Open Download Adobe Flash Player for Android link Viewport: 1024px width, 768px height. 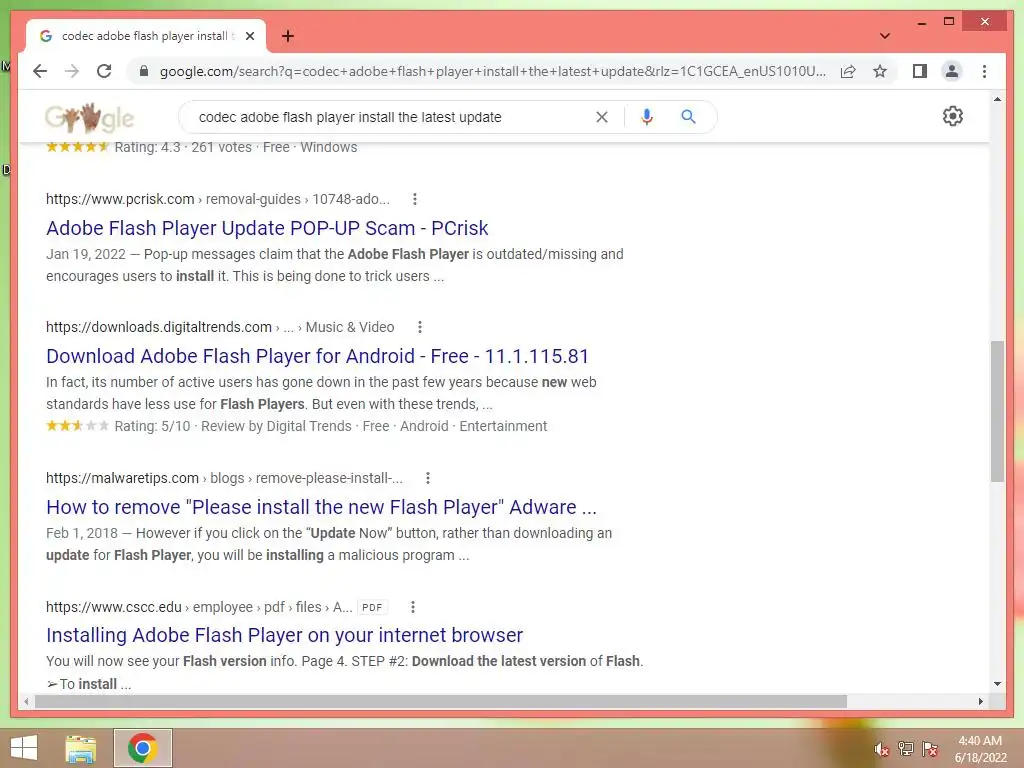(x=317, y=356)
